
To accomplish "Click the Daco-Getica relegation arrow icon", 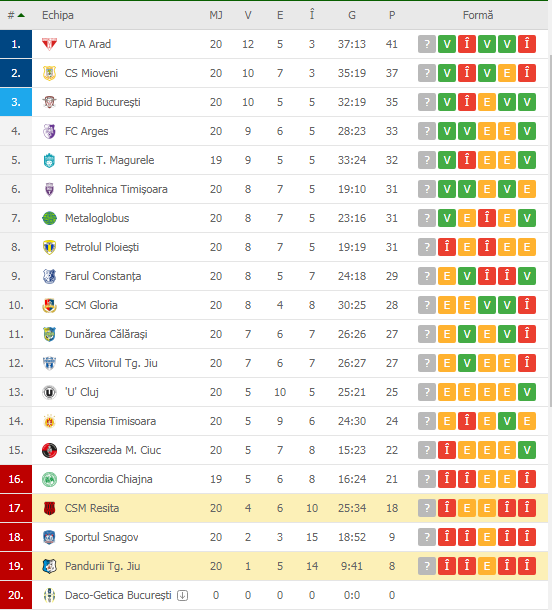I will [182, 595].
